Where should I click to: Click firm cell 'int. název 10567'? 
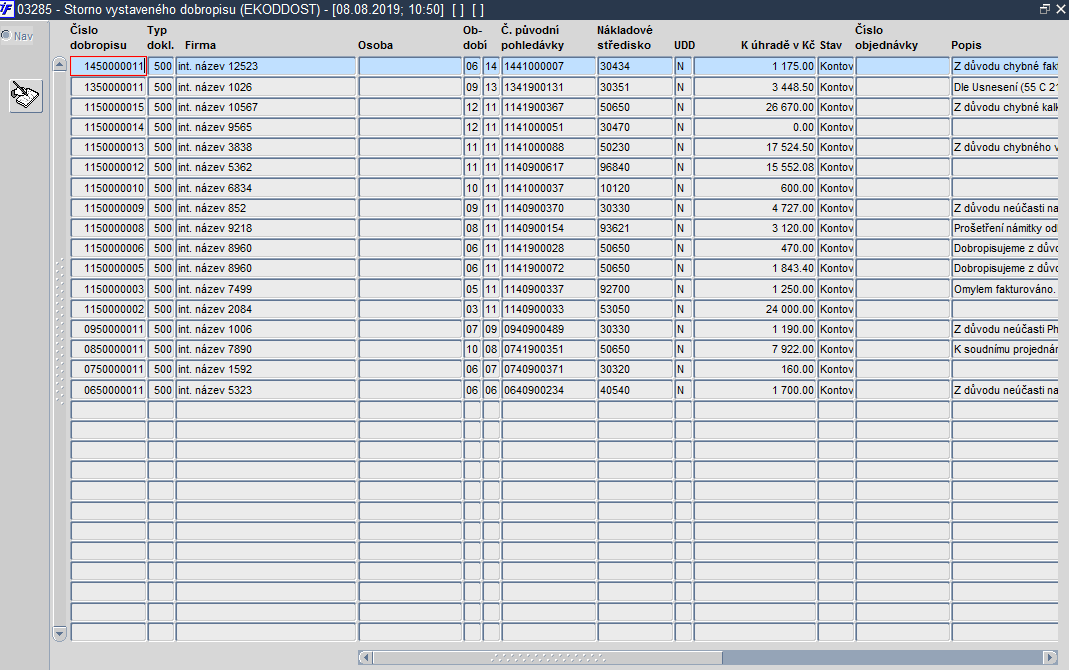point(266,107)
